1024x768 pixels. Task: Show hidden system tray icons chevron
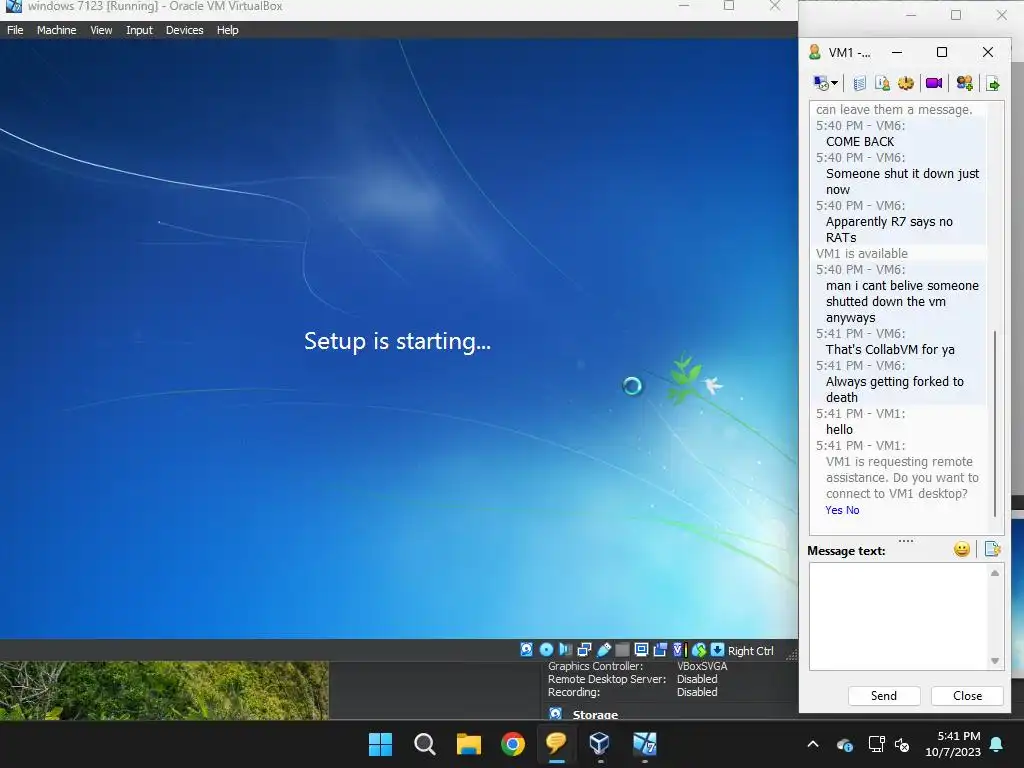(813, 744)
